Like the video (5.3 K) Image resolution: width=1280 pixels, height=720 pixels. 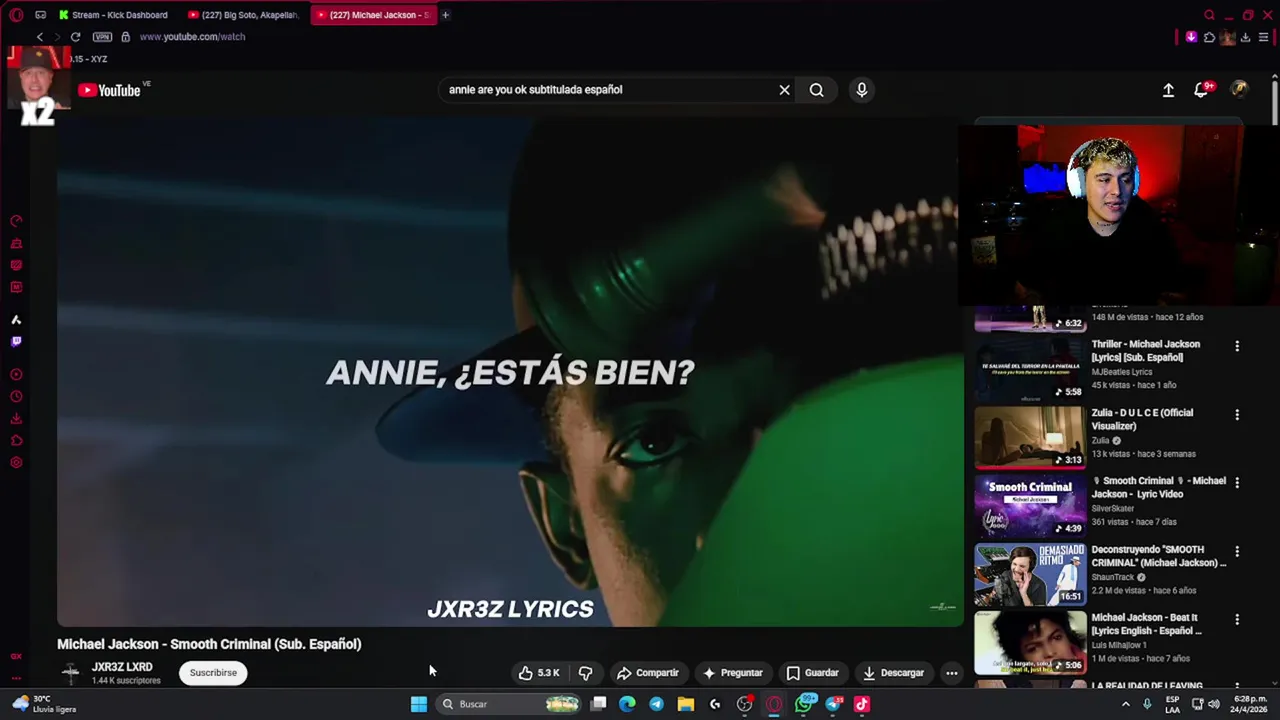pyautogui.click(x=538, y=673)
